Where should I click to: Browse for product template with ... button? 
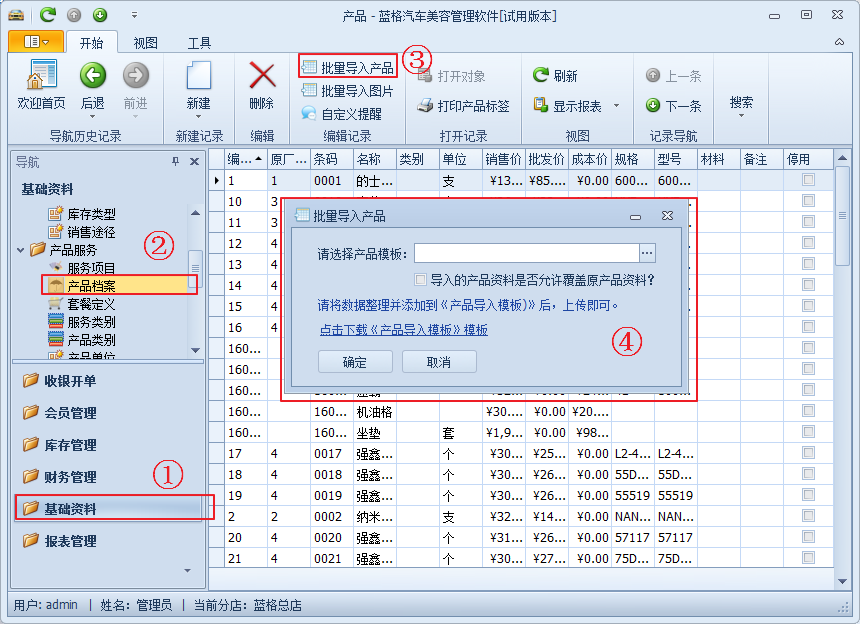(x=647, y=253)
